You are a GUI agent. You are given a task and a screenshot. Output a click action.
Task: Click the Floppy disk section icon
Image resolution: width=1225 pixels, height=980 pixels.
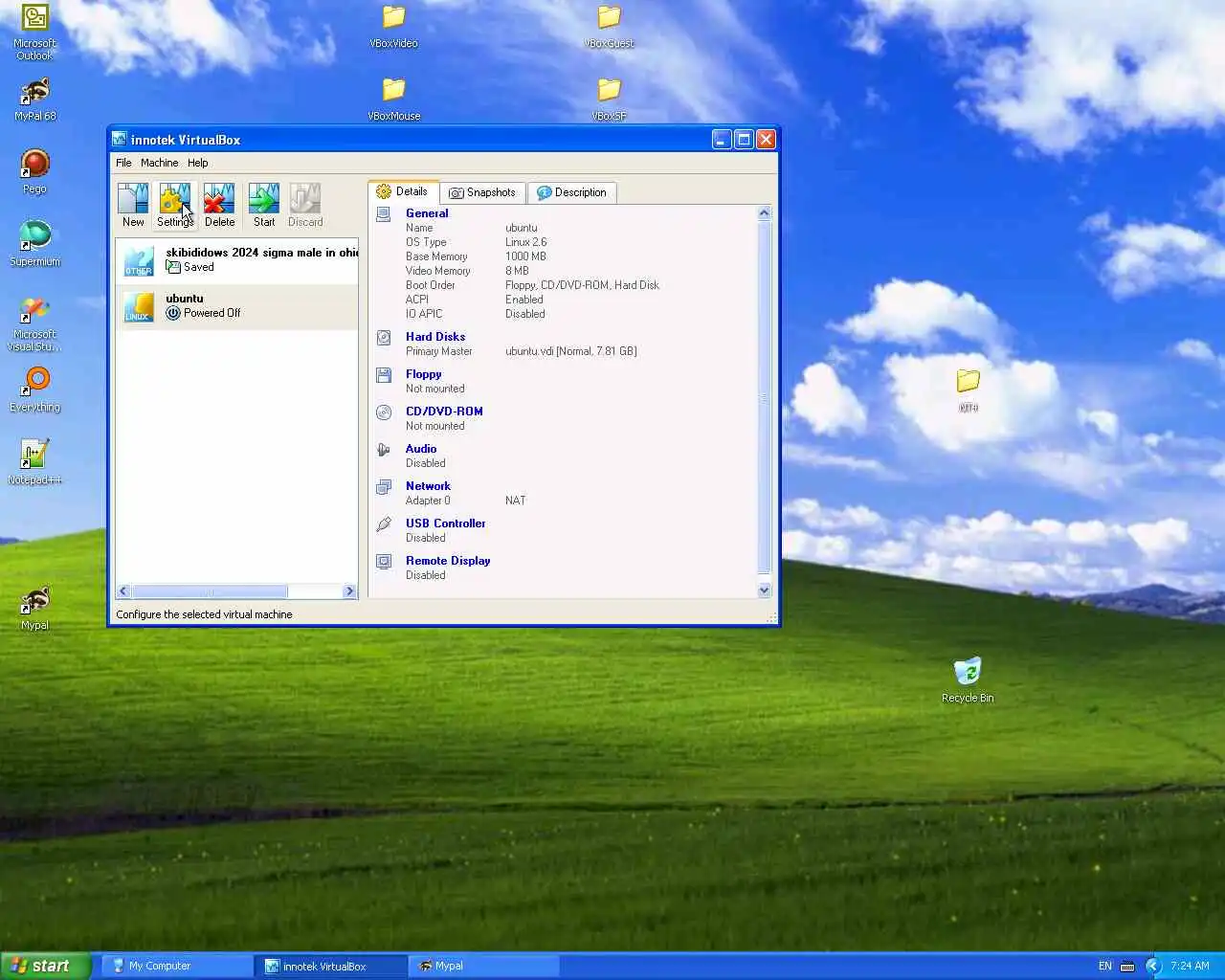(384, 374)
